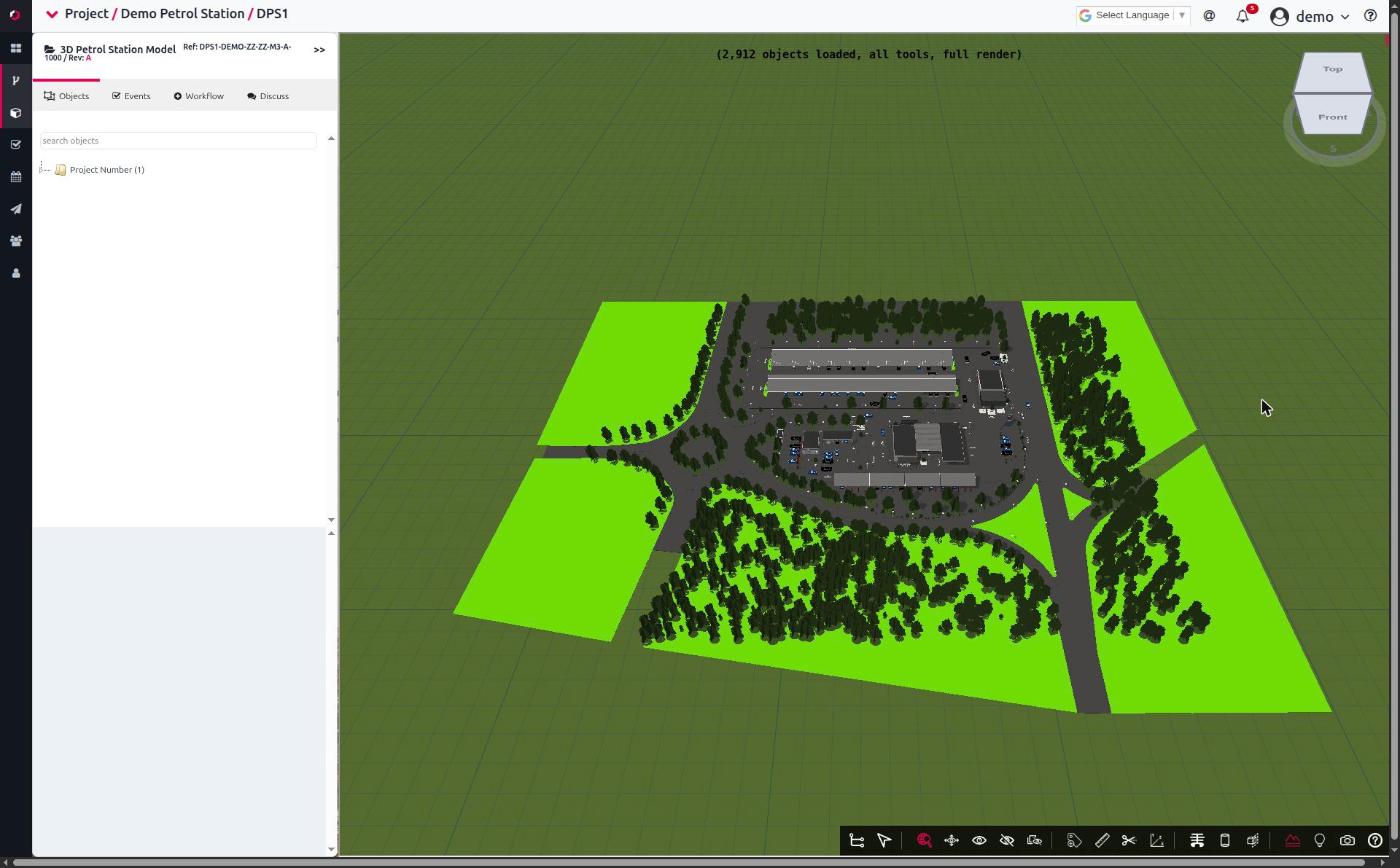The width and height of the screenshot is (1400, 868).
Task: Open the paper plane sidebar icon
Action: point(16,209)
